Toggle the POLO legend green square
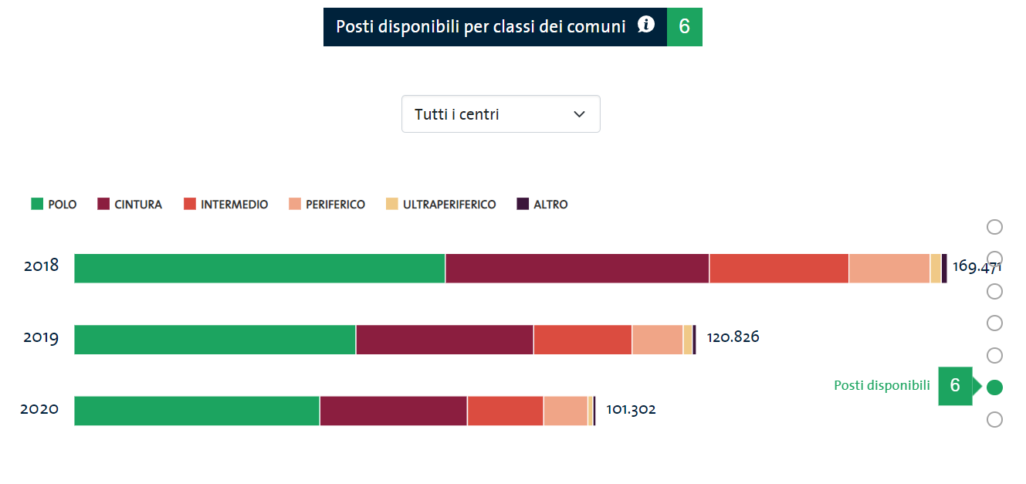Screen dimensions: 1026x484 point(38,204)
